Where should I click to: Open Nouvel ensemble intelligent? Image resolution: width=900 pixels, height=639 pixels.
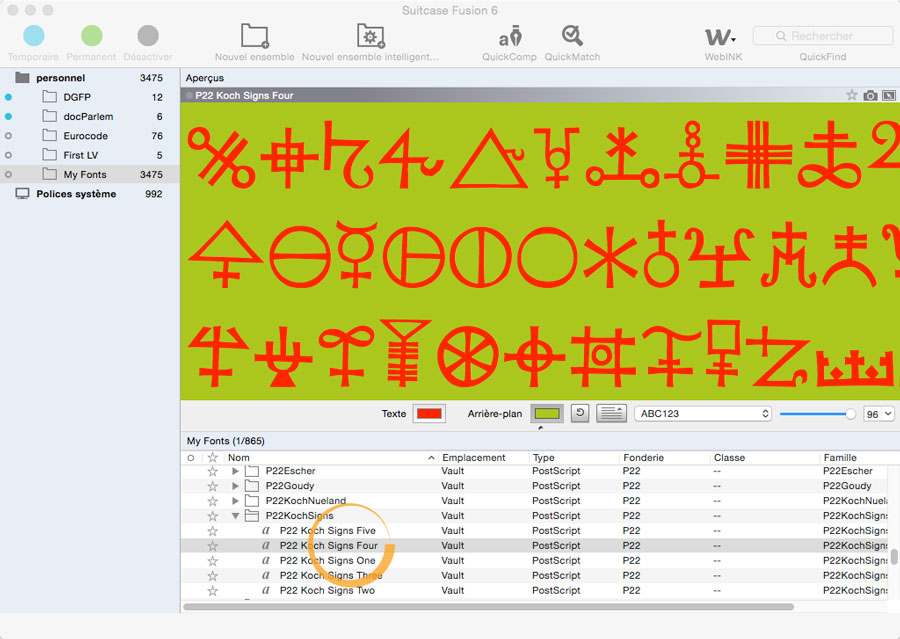[370, 42]
